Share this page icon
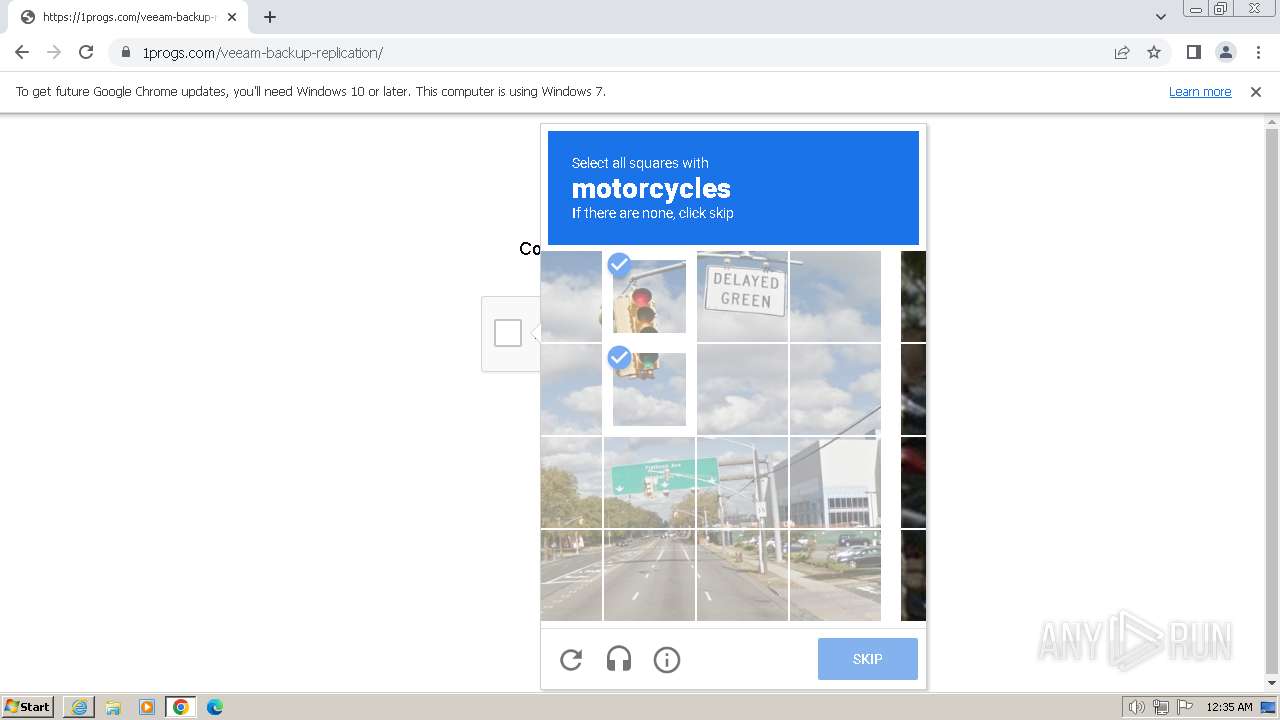Viewport: 1280px width, 720px height. tap(1122, 52)
